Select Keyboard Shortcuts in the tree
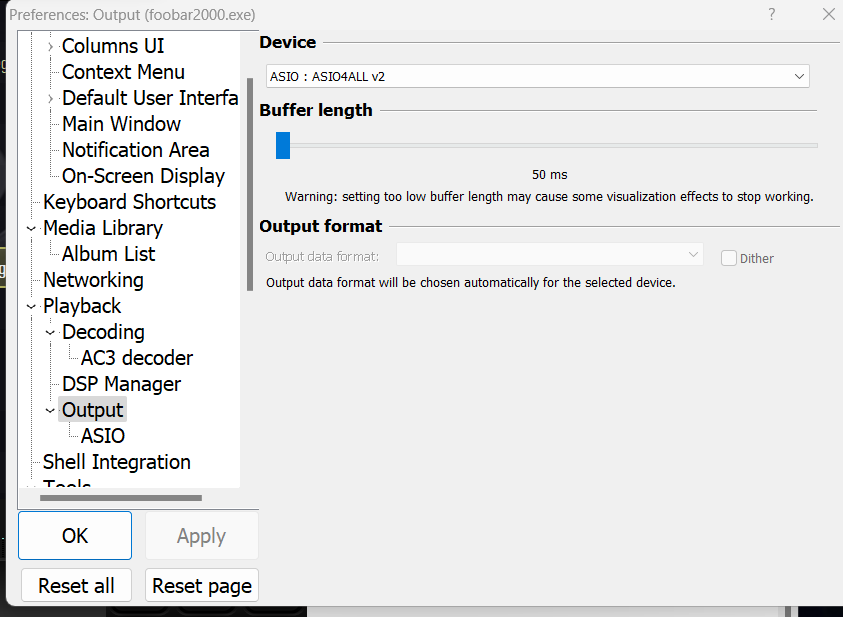Viewport: 843px width, 617px height. click(x=129, y=202)
